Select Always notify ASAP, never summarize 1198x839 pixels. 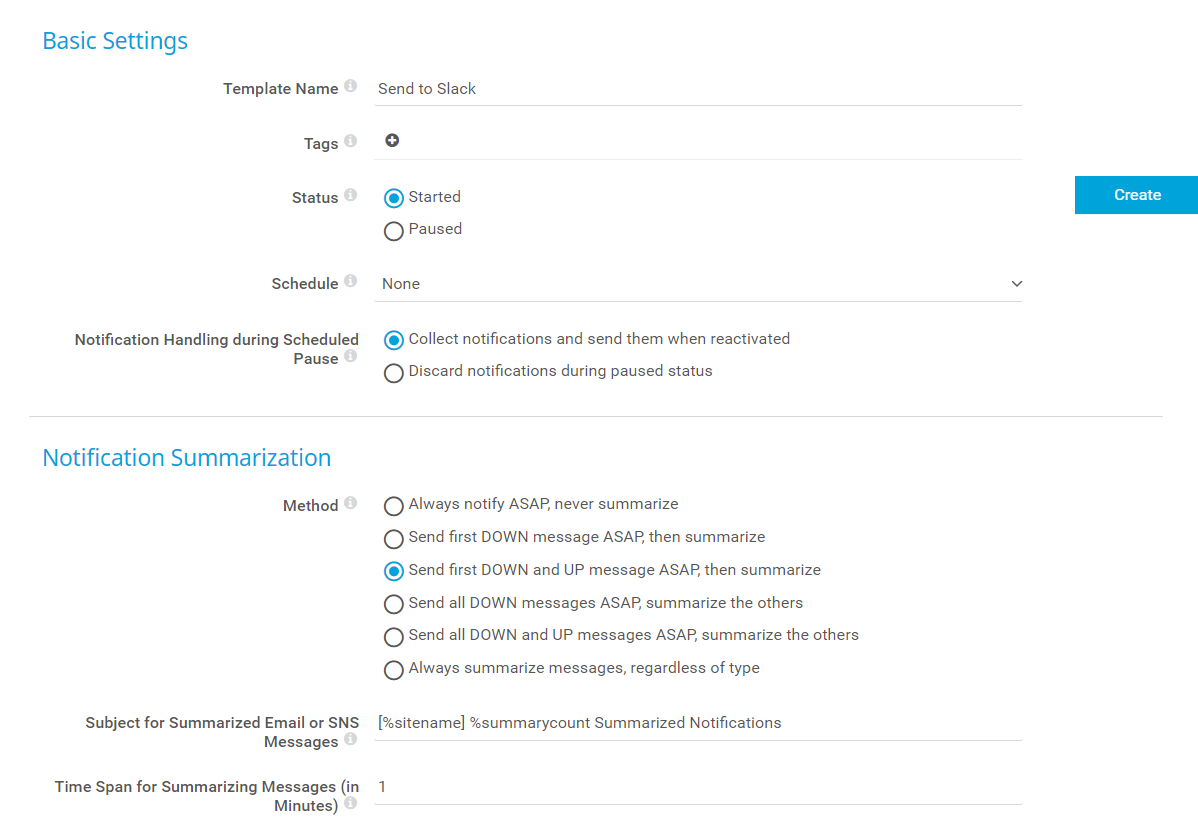click(394, 505)
